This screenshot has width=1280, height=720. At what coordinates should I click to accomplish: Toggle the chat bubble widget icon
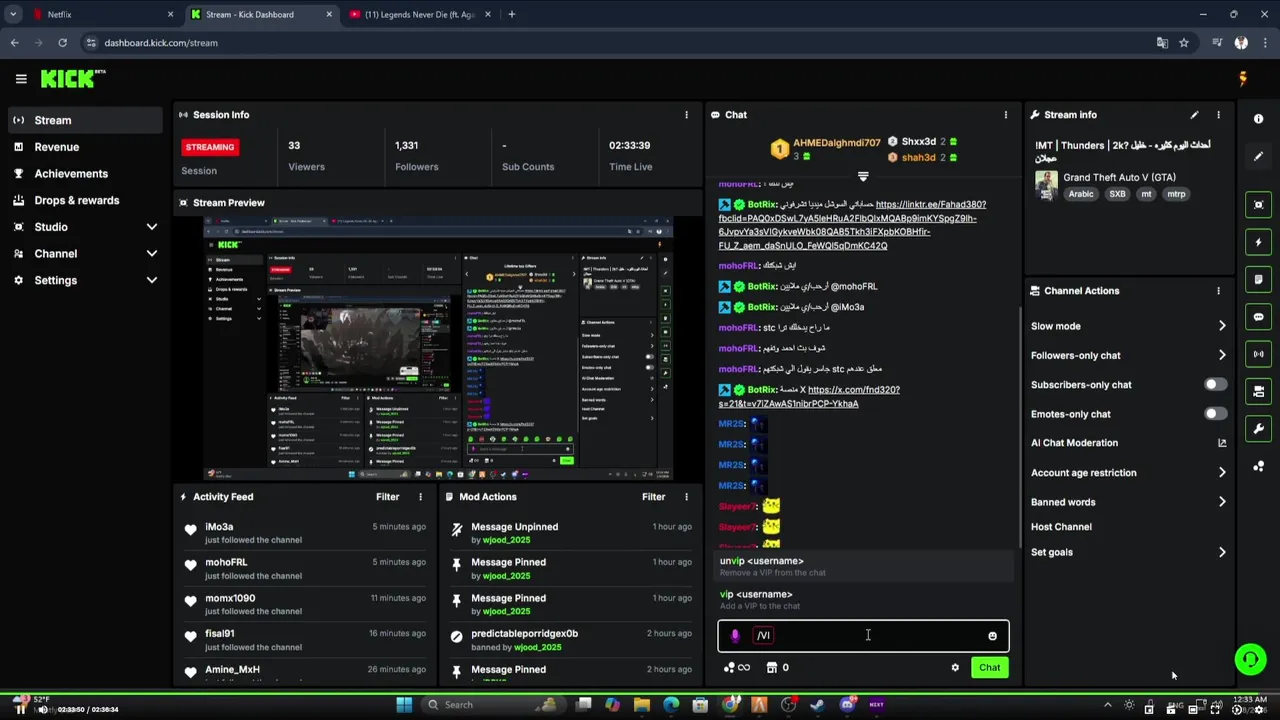pos(1258,317)
